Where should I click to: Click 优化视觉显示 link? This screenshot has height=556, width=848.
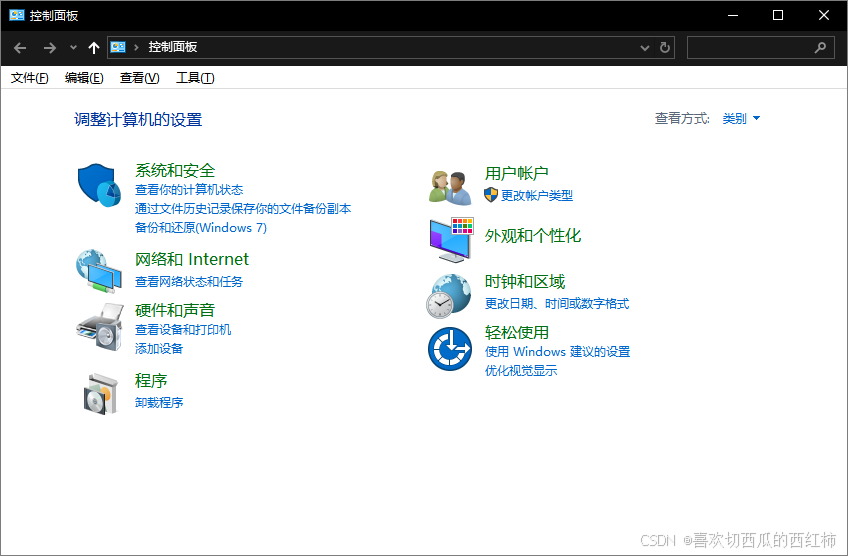[x=521, y=370]
